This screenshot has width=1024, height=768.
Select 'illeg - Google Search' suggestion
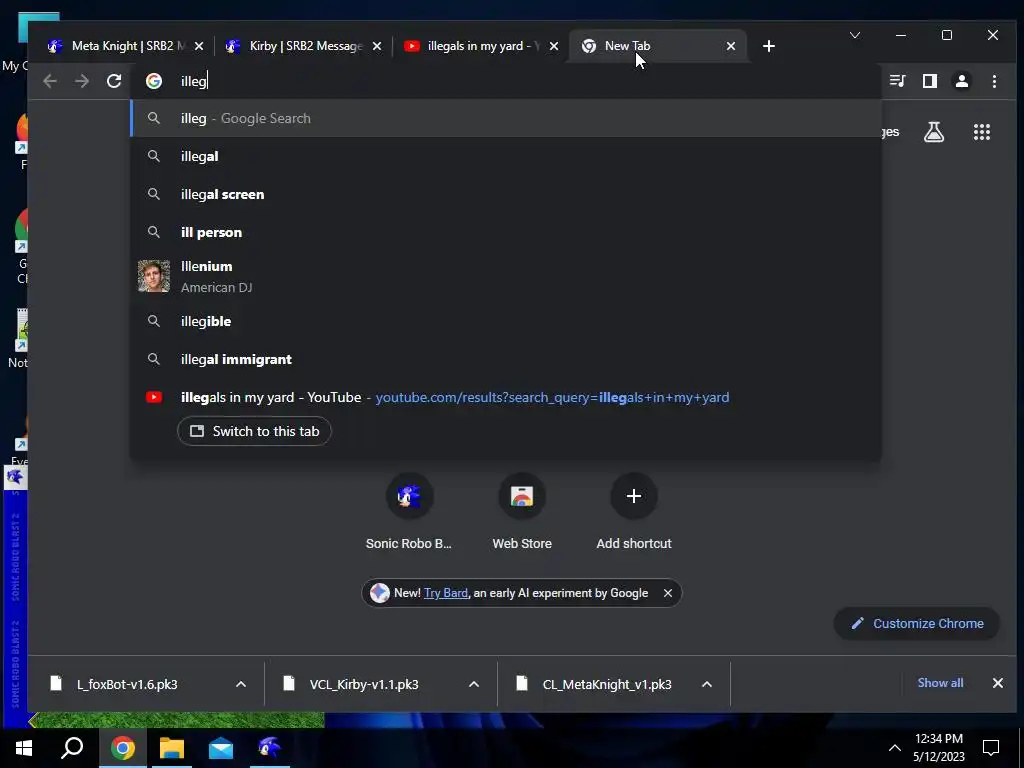(x=506, y=118)
